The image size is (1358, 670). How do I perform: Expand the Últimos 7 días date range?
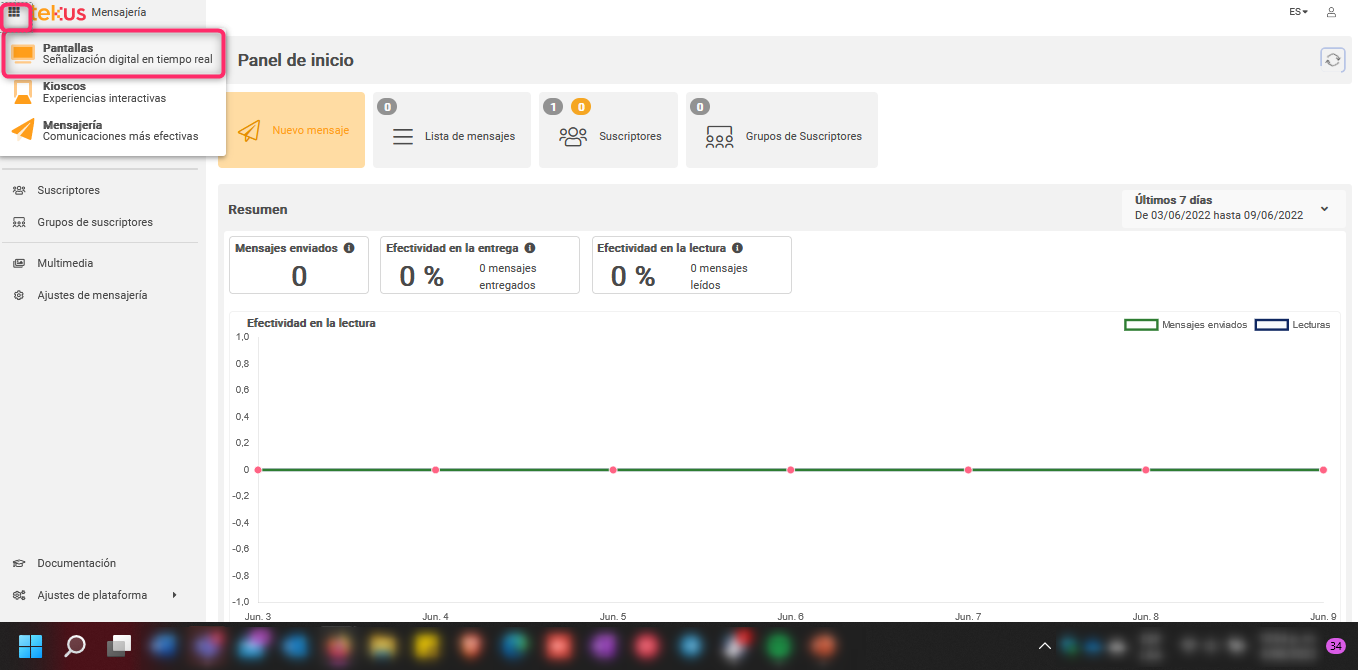pos(1232,208)
